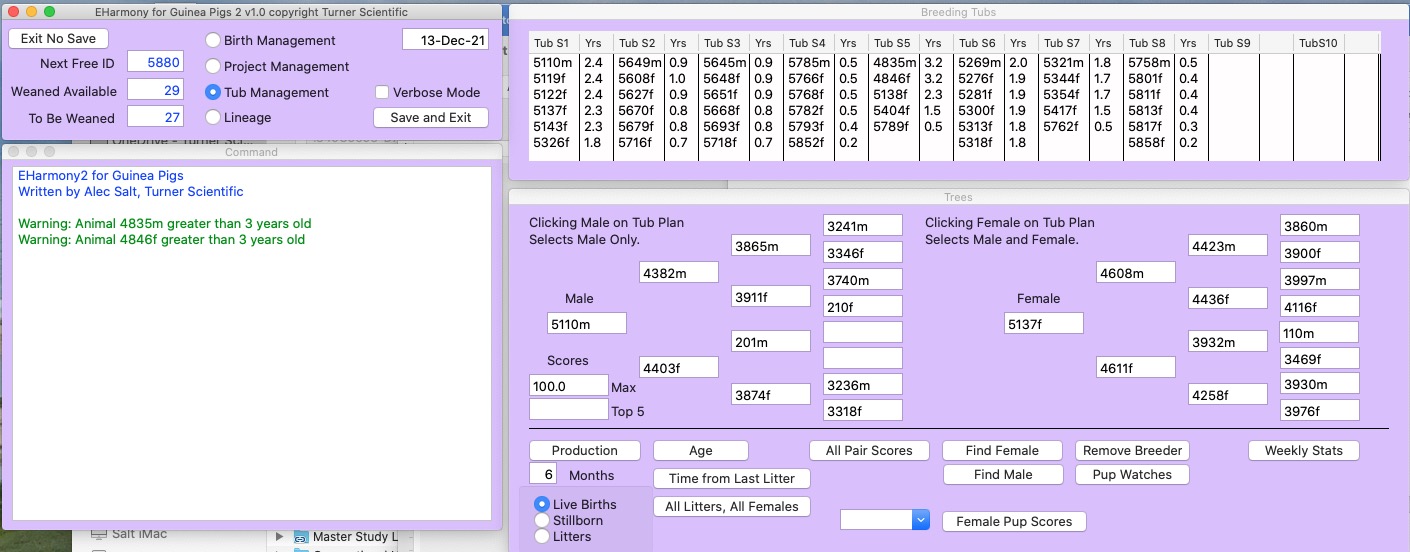This screenshot has height=552, width=1410.
Task: Choose the Project Management option
Action: (213, 67)
